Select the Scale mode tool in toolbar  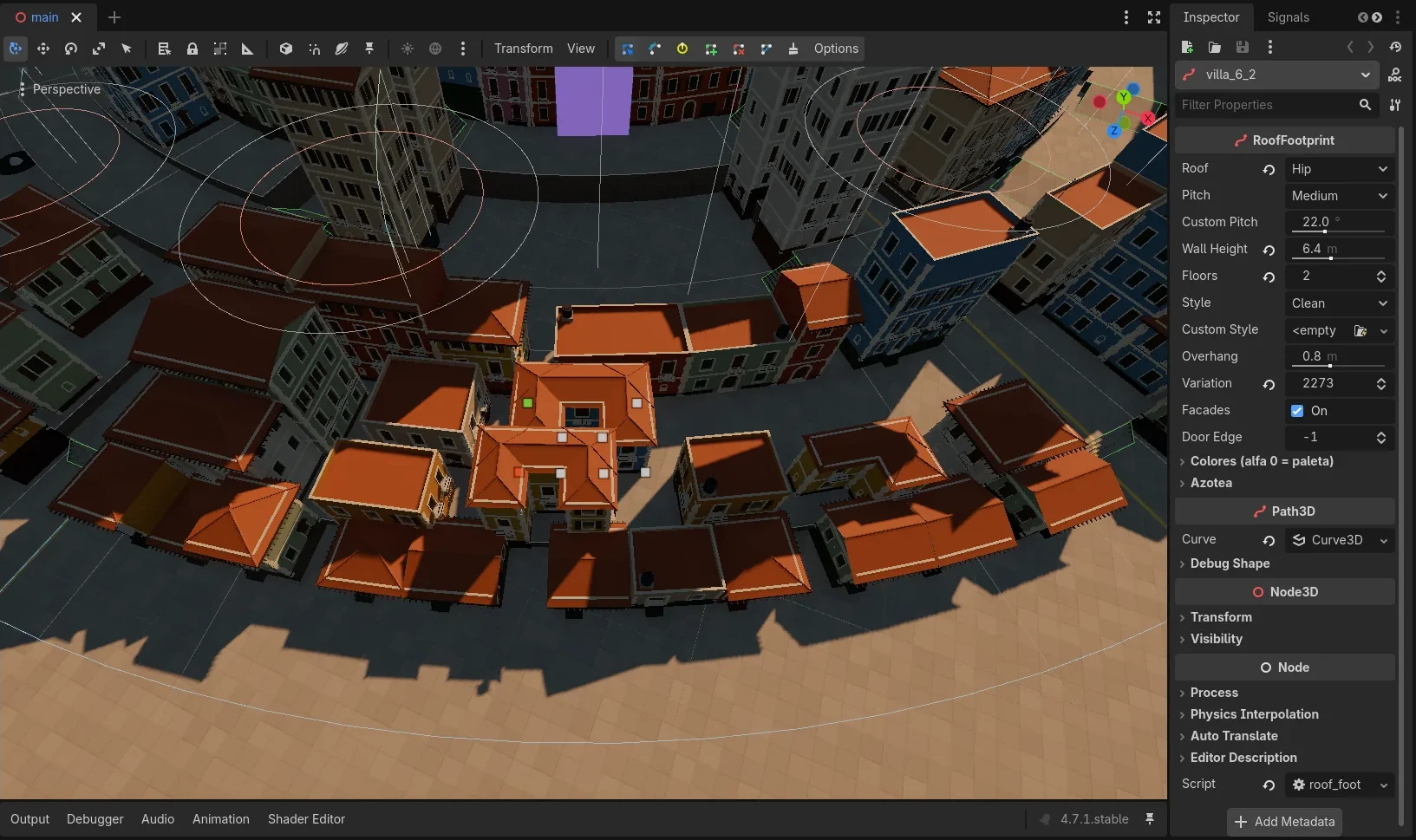point(99,49)
